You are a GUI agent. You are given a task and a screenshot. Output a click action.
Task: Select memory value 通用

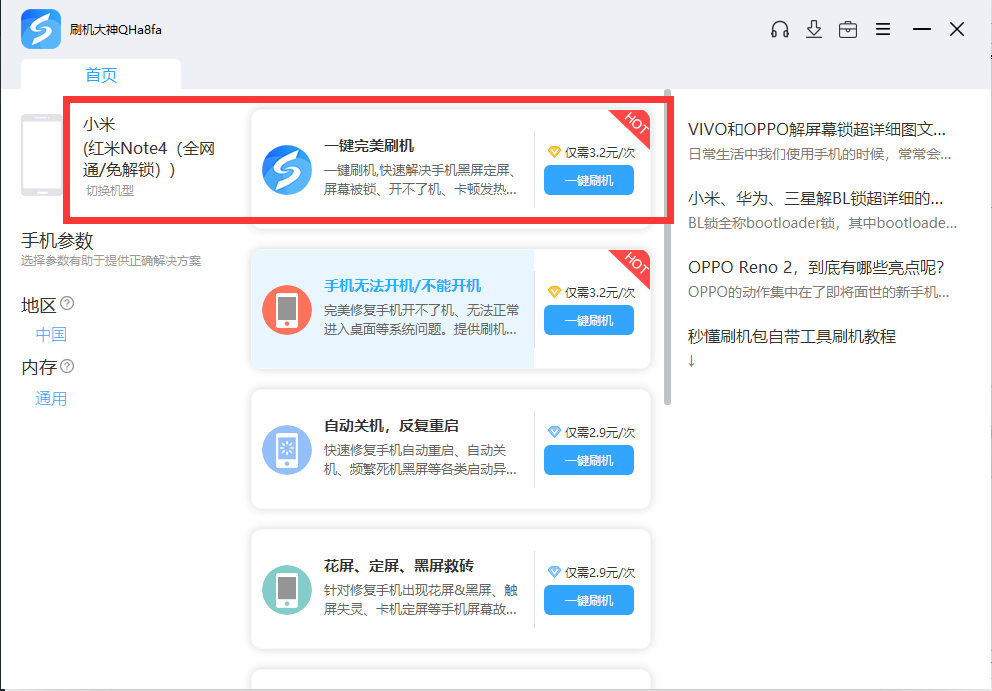pos(51,399)
